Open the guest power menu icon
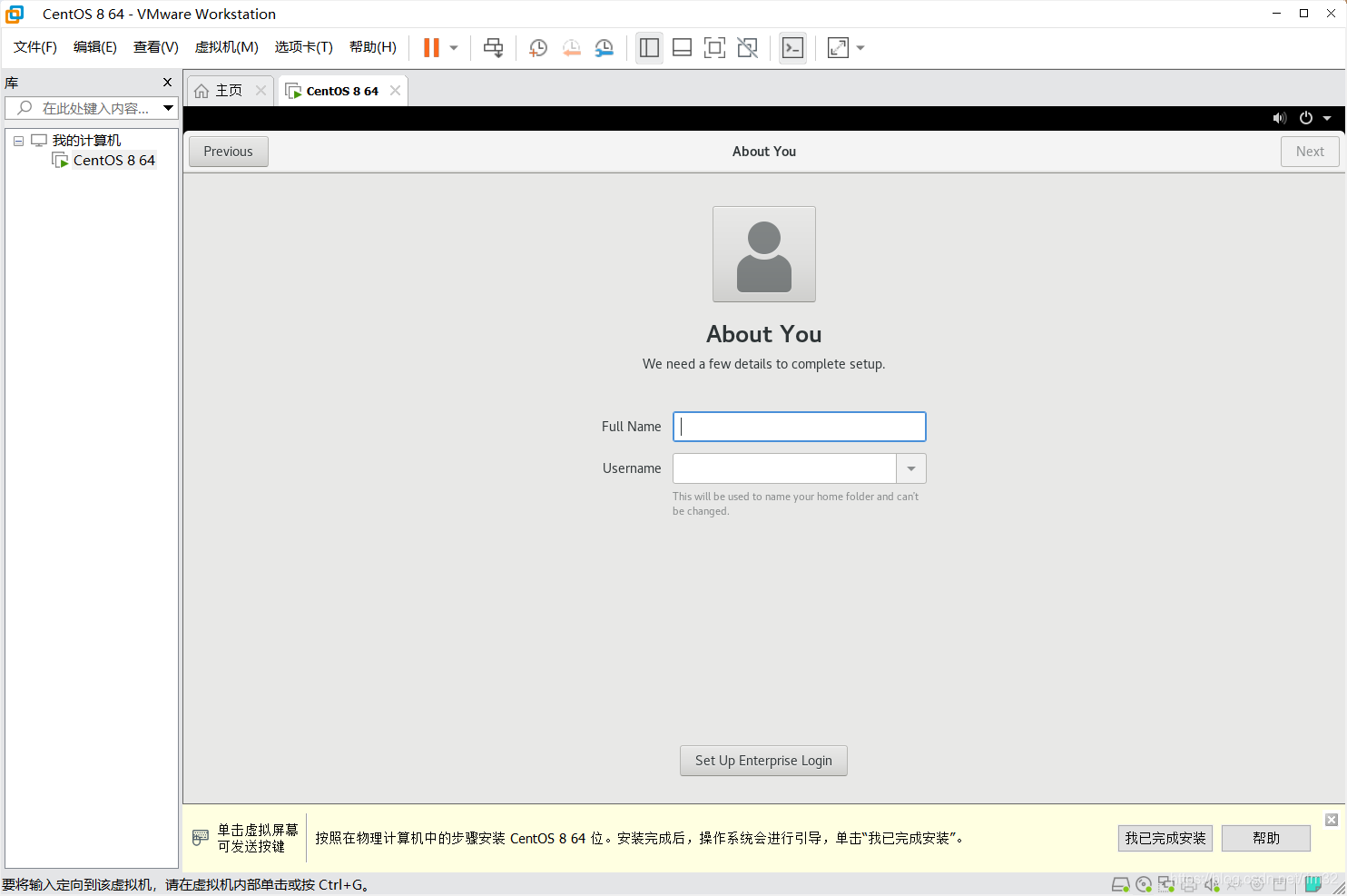This screenshot has height=896, width=1347. (x=1306, y=118)
